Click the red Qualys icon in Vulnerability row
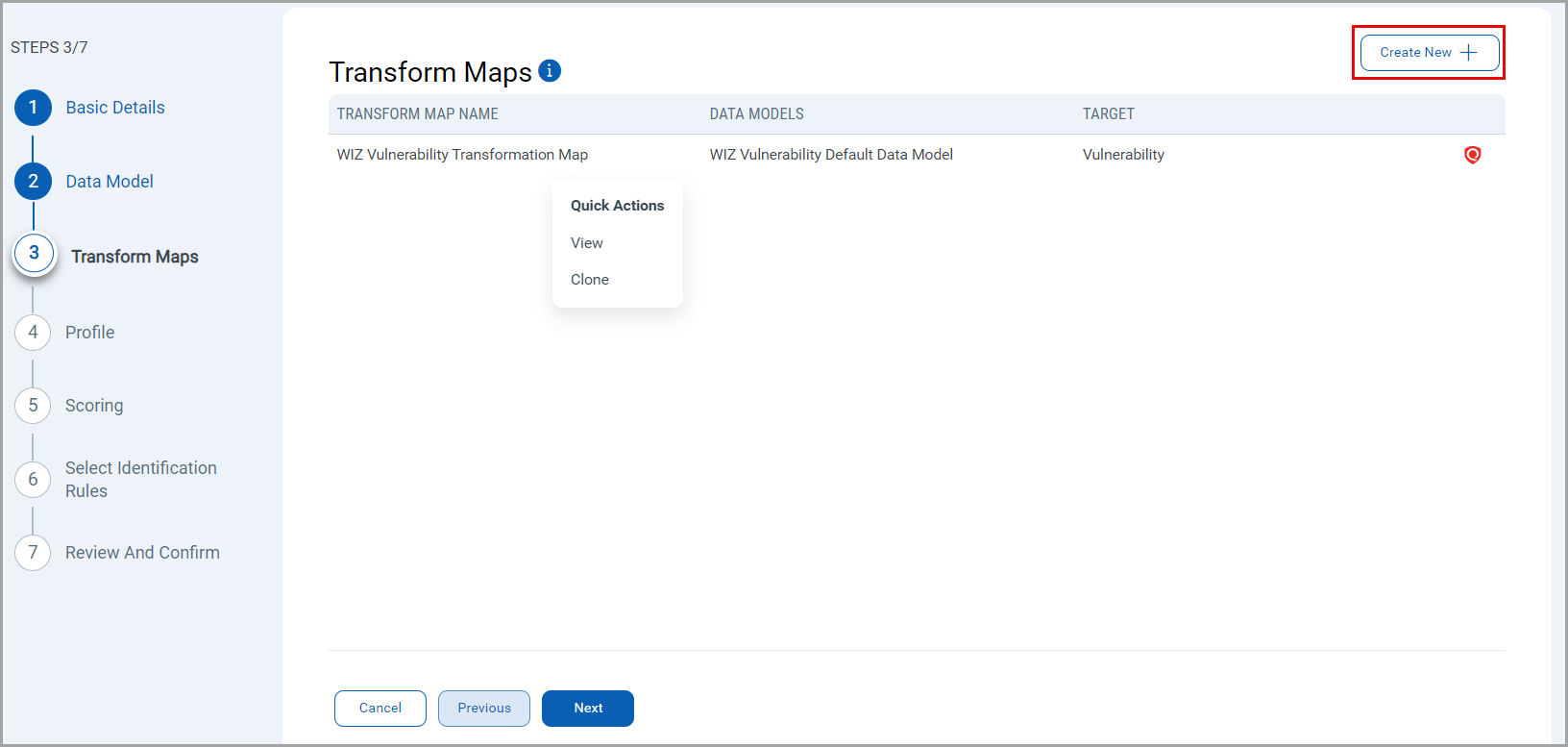The width and height of the screenshot is (1568, 747). point(1472,155)
